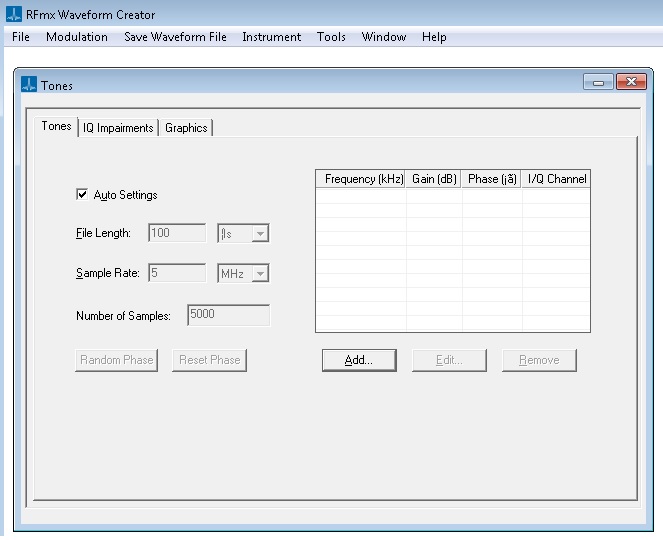Image resolution: width=663 pixels, height=540 pixels.
Task: Click the Sample Rate value field
Action: [177, 273]
